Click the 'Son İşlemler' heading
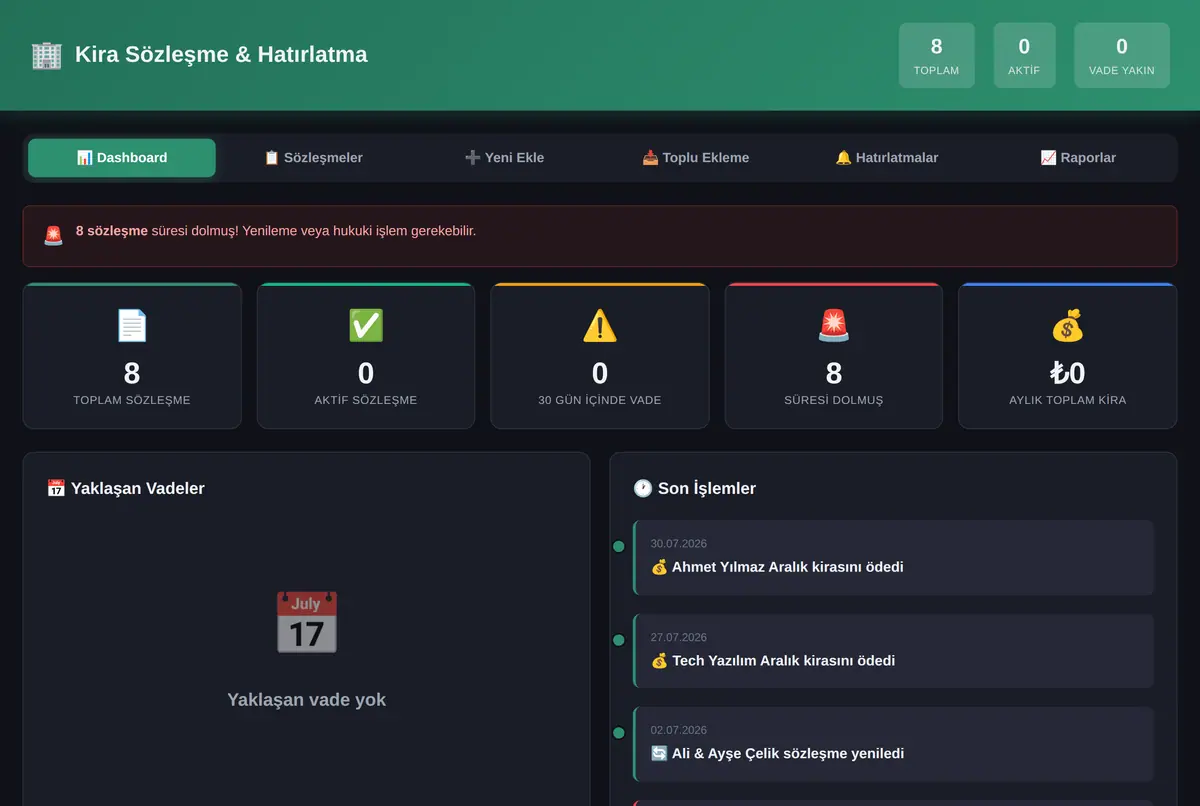This screenshot has width=1200, height=806. 707,488
